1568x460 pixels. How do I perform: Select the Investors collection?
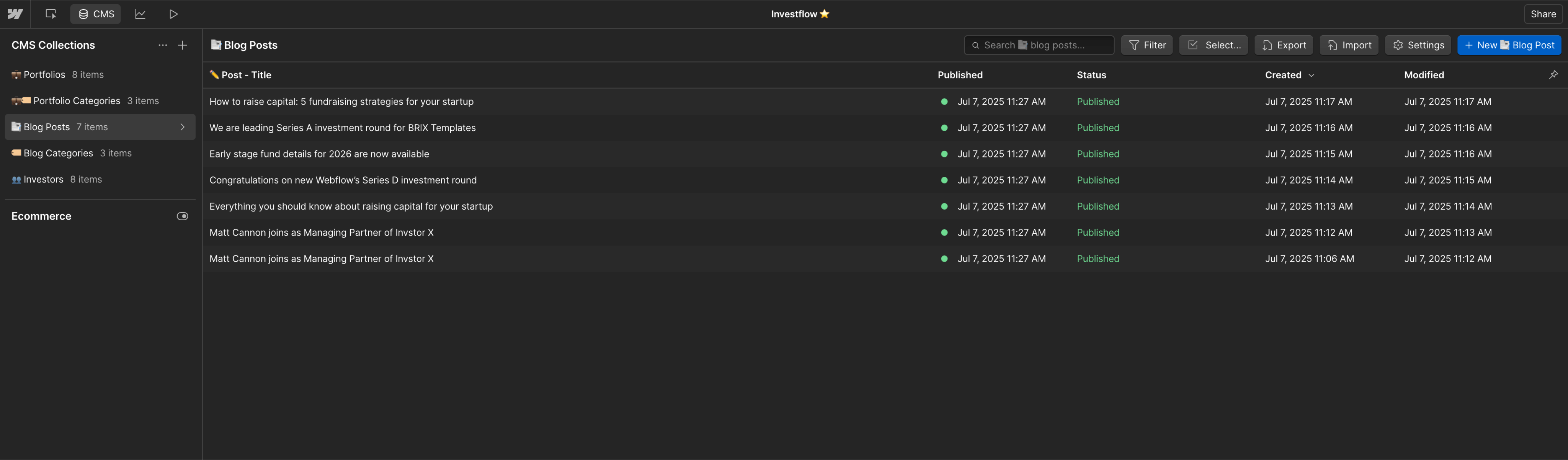pos(43,179)
